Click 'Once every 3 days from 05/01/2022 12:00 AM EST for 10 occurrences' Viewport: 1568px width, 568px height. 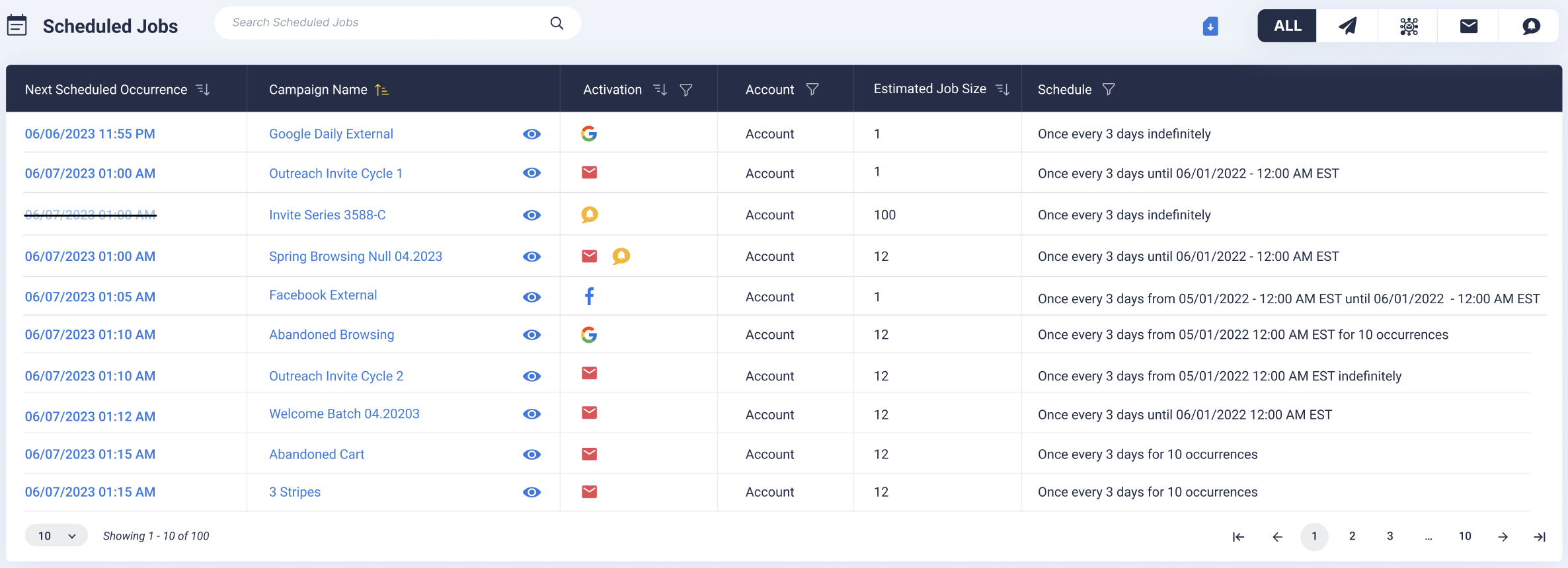1243,335
